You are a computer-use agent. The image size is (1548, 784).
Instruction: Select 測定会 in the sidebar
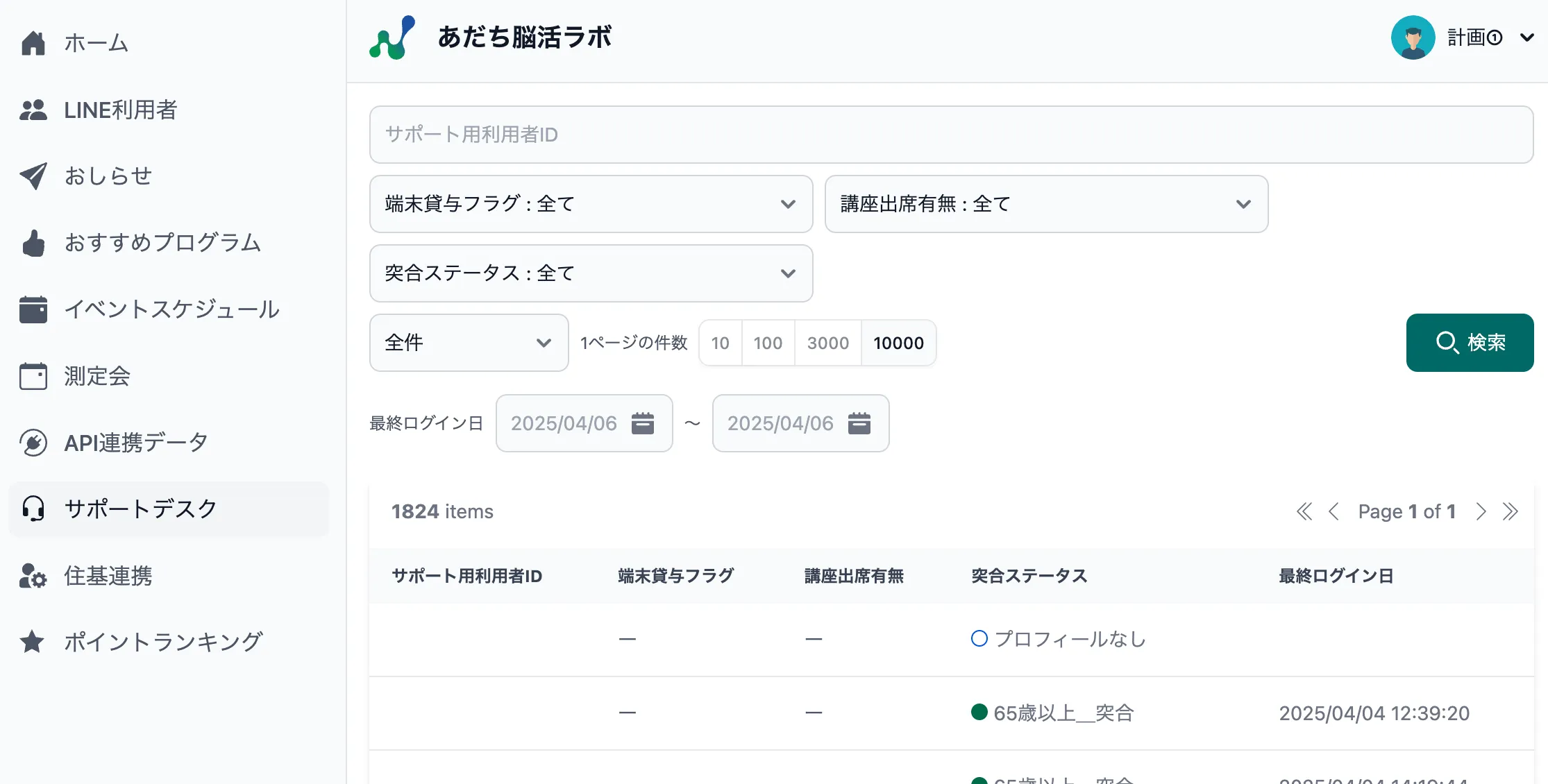click(96, 377)
